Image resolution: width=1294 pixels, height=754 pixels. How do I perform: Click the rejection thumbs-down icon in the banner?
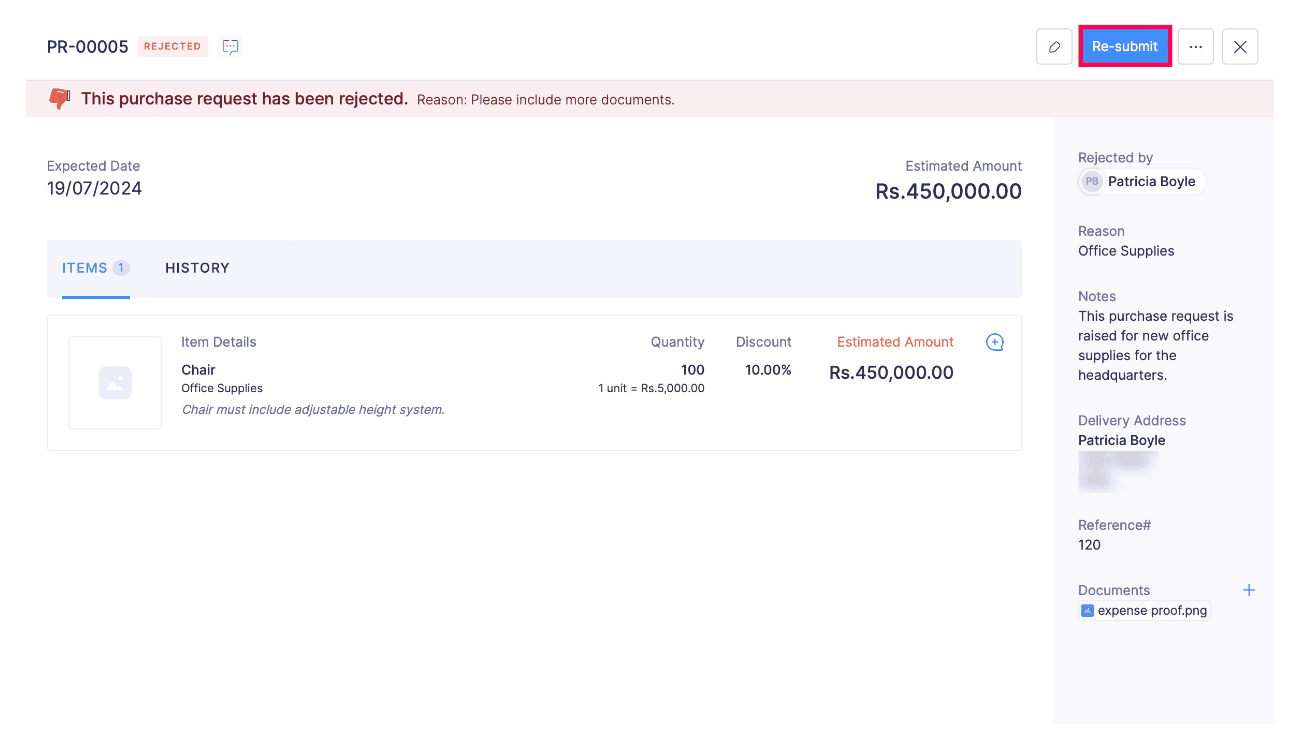pyautogui.click(x=60, y=99)
